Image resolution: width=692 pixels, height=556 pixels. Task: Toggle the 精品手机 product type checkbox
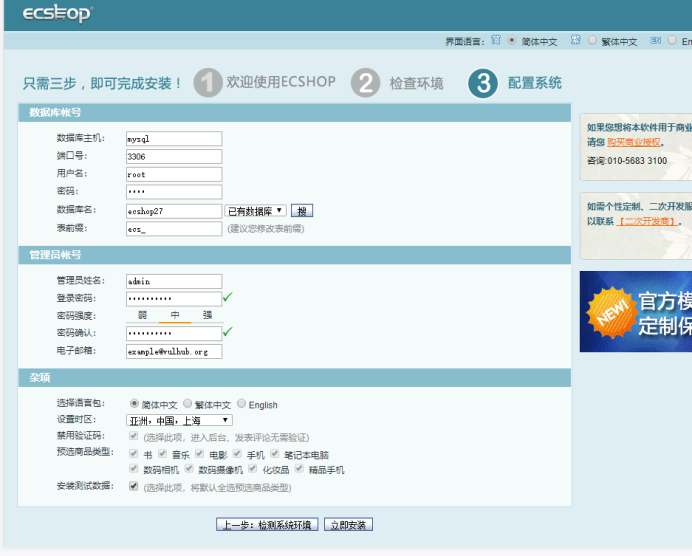click(x=299, y=468)
